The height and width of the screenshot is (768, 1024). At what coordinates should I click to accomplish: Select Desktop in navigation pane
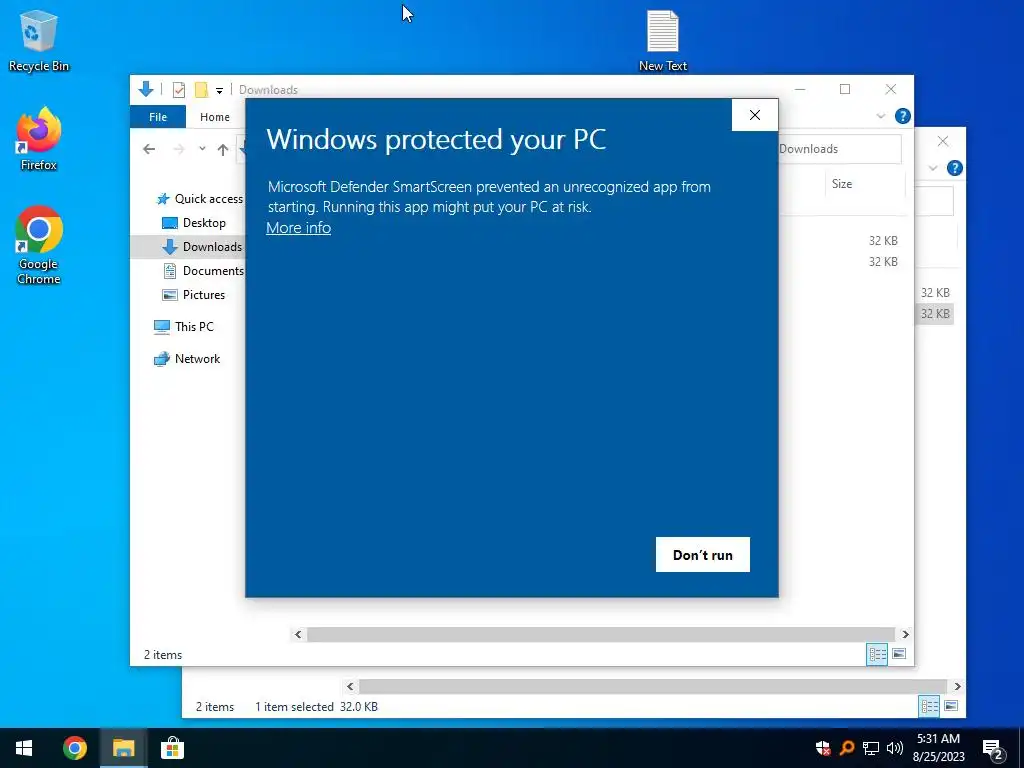pos(193,223)
